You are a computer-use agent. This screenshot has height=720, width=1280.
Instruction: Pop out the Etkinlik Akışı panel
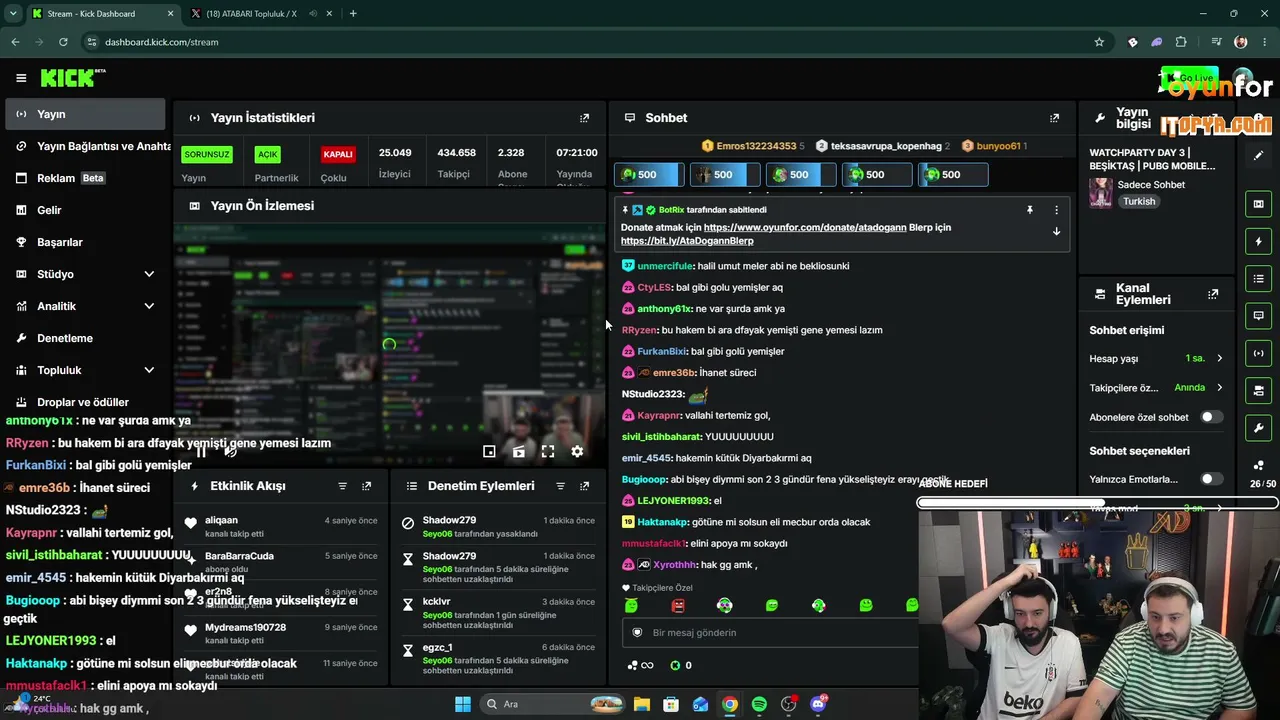[x=367, y=486]
